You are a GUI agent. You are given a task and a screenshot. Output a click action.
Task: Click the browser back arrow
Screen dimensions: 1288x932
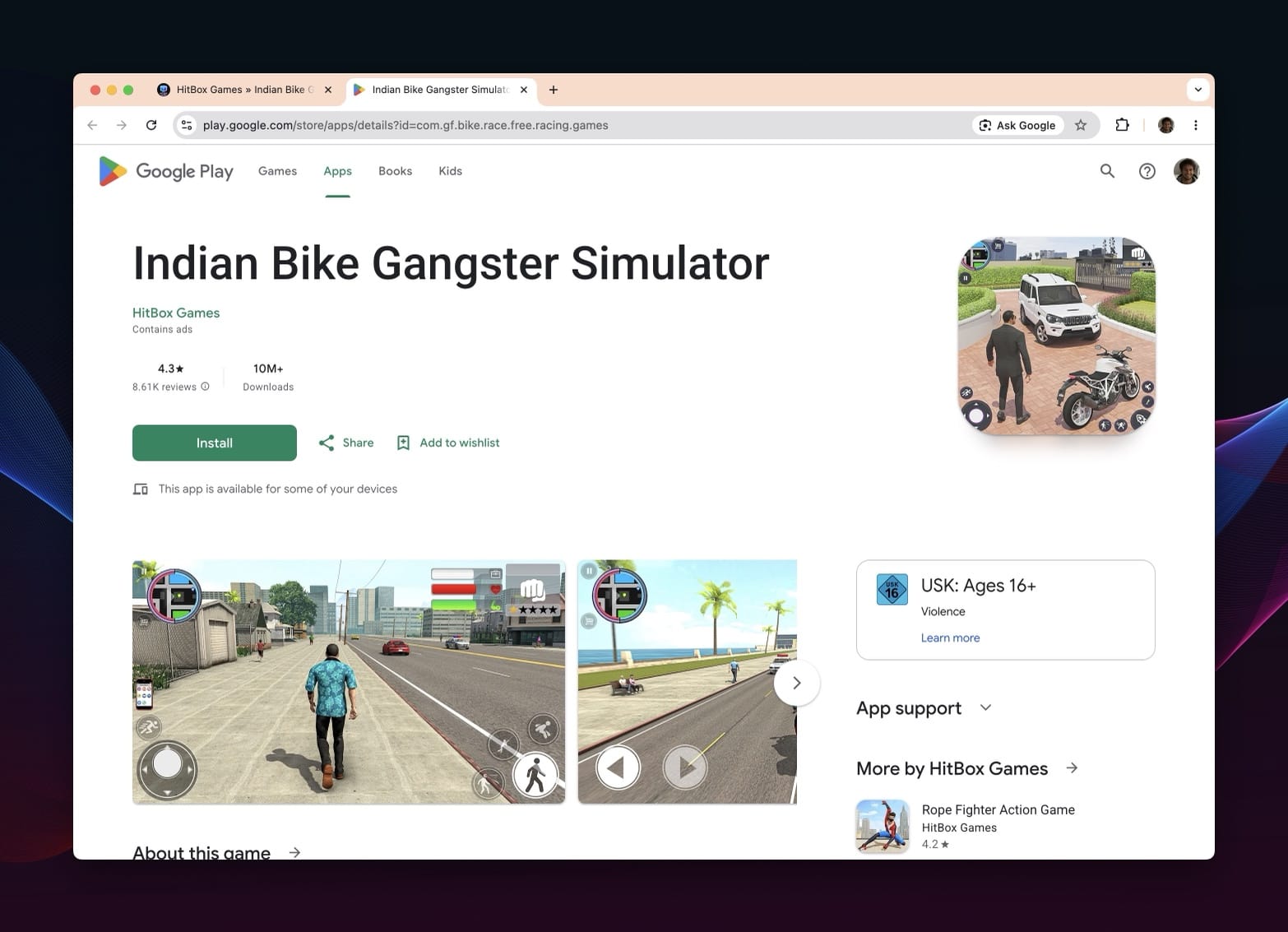[x=92, y=125]
